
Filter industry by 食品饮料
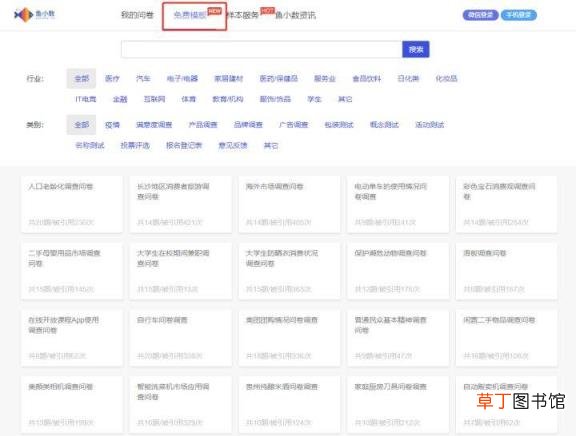[x=367, y=79]
